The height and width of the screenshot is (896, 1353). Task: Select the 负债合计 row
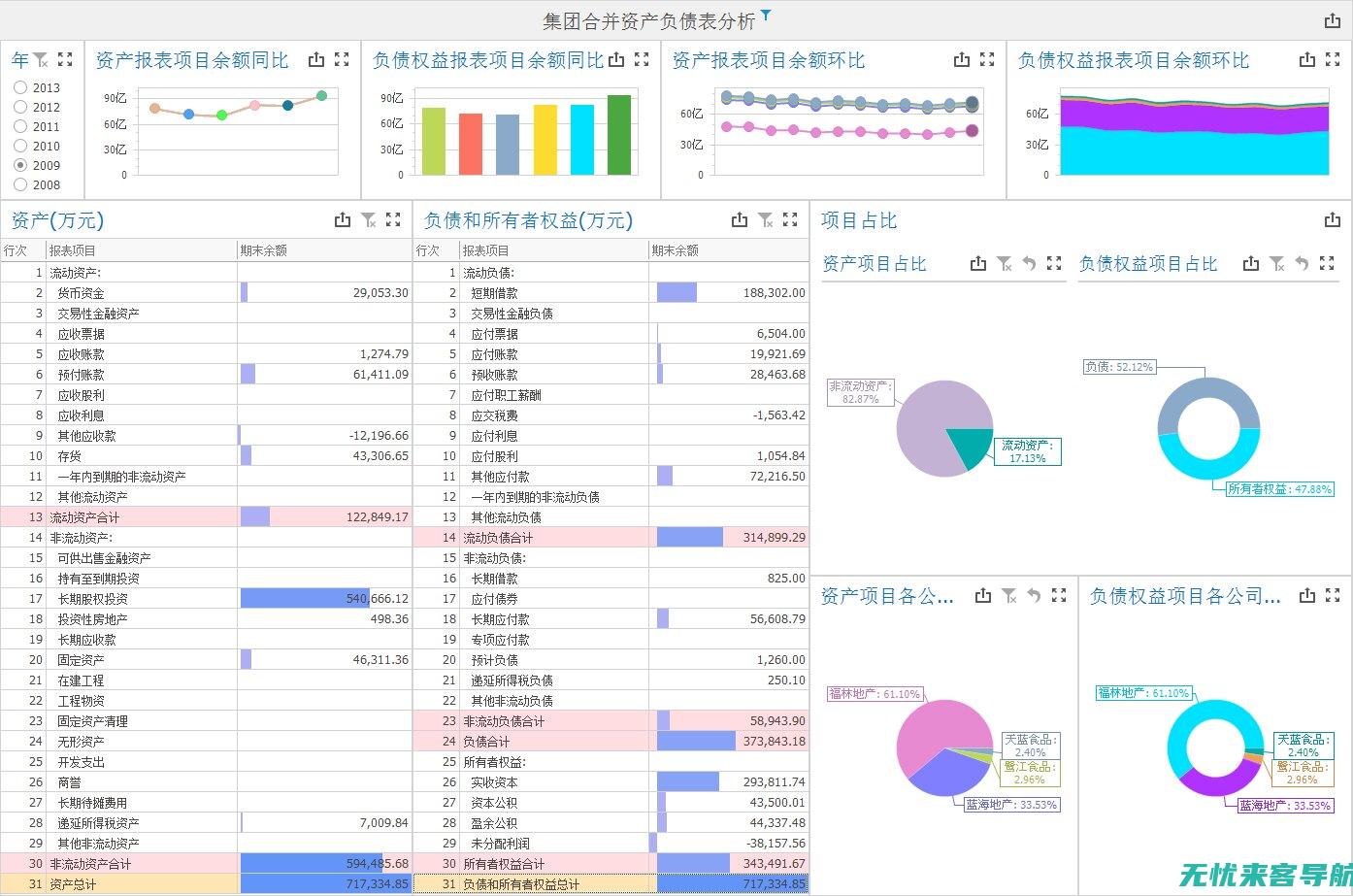pyautogui.click(x=610, y=741)
